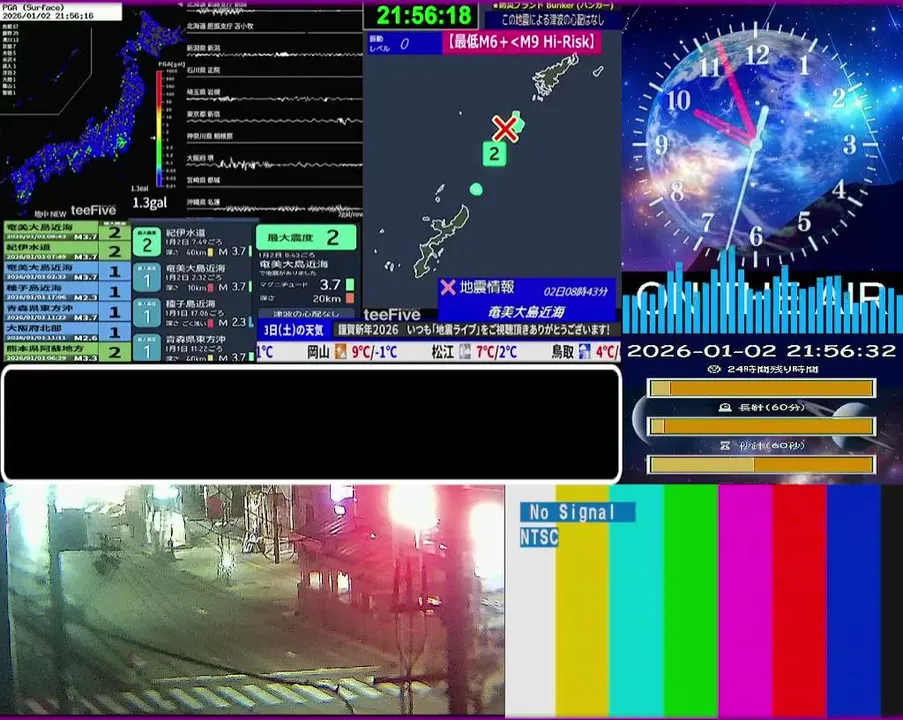The height and width of the screenshot is (720, 903).
Task: Click the black empty comment panel
Action: [312, 423]
